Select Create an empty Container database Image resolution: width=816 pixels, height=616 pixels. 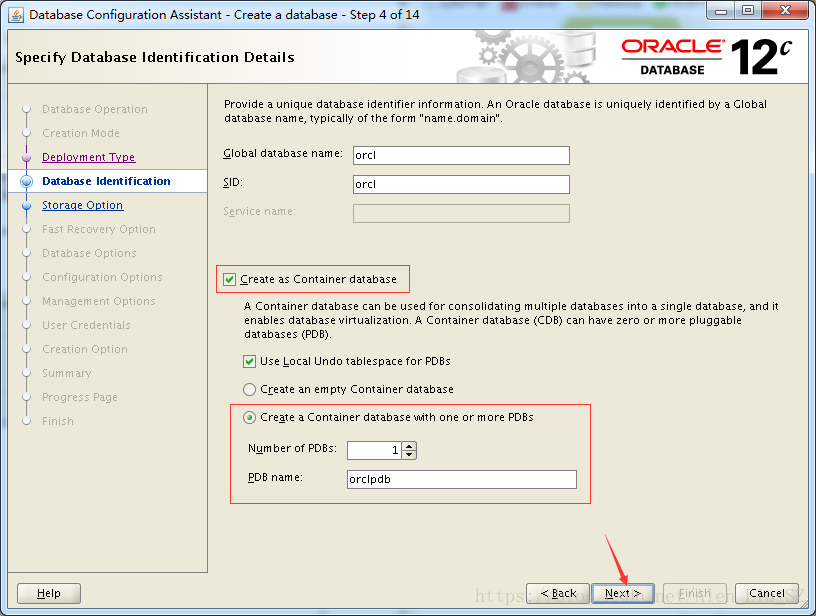pos(249,389)
